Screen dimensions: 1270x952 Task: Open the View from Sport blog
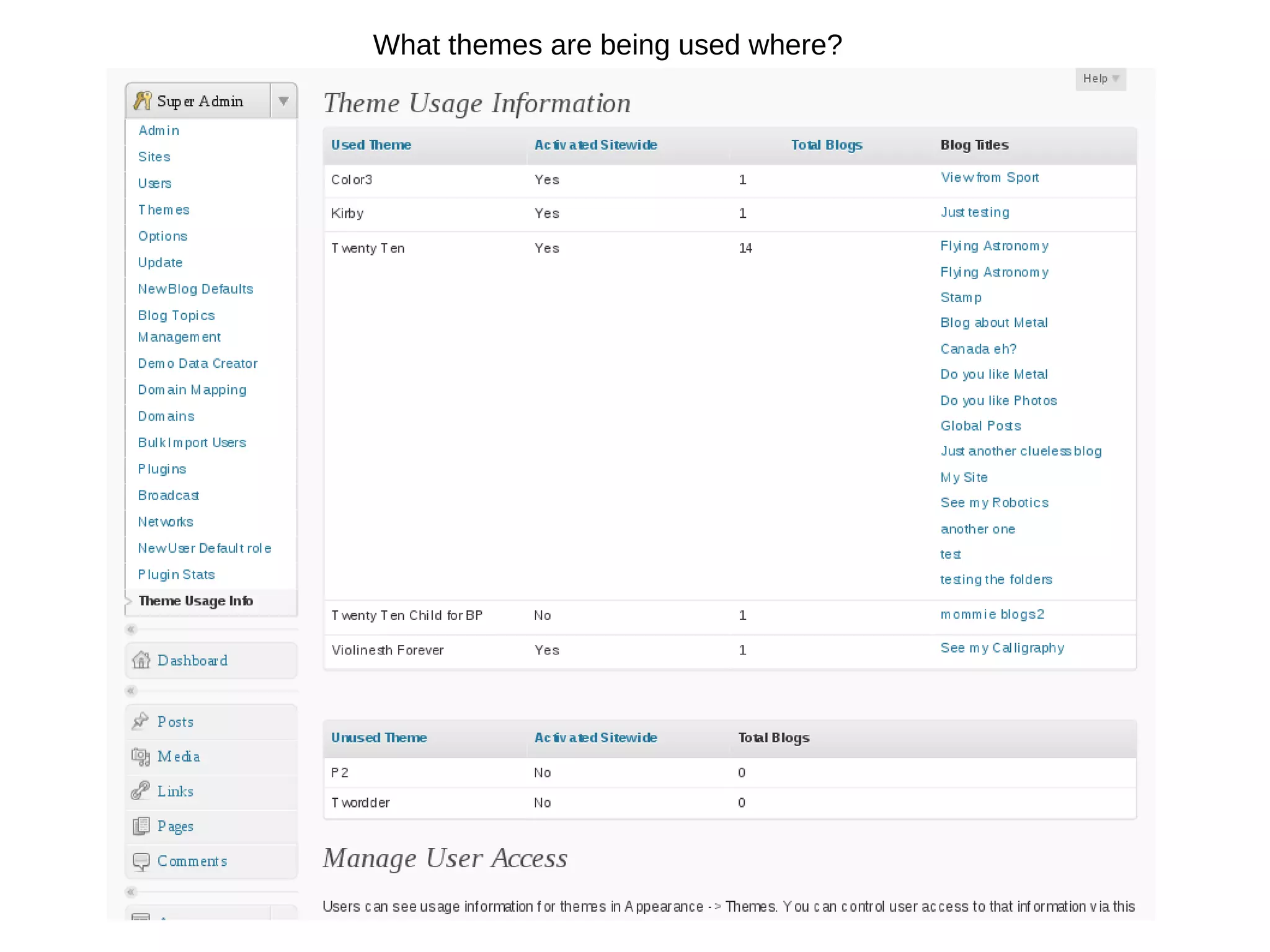point(990,178)
